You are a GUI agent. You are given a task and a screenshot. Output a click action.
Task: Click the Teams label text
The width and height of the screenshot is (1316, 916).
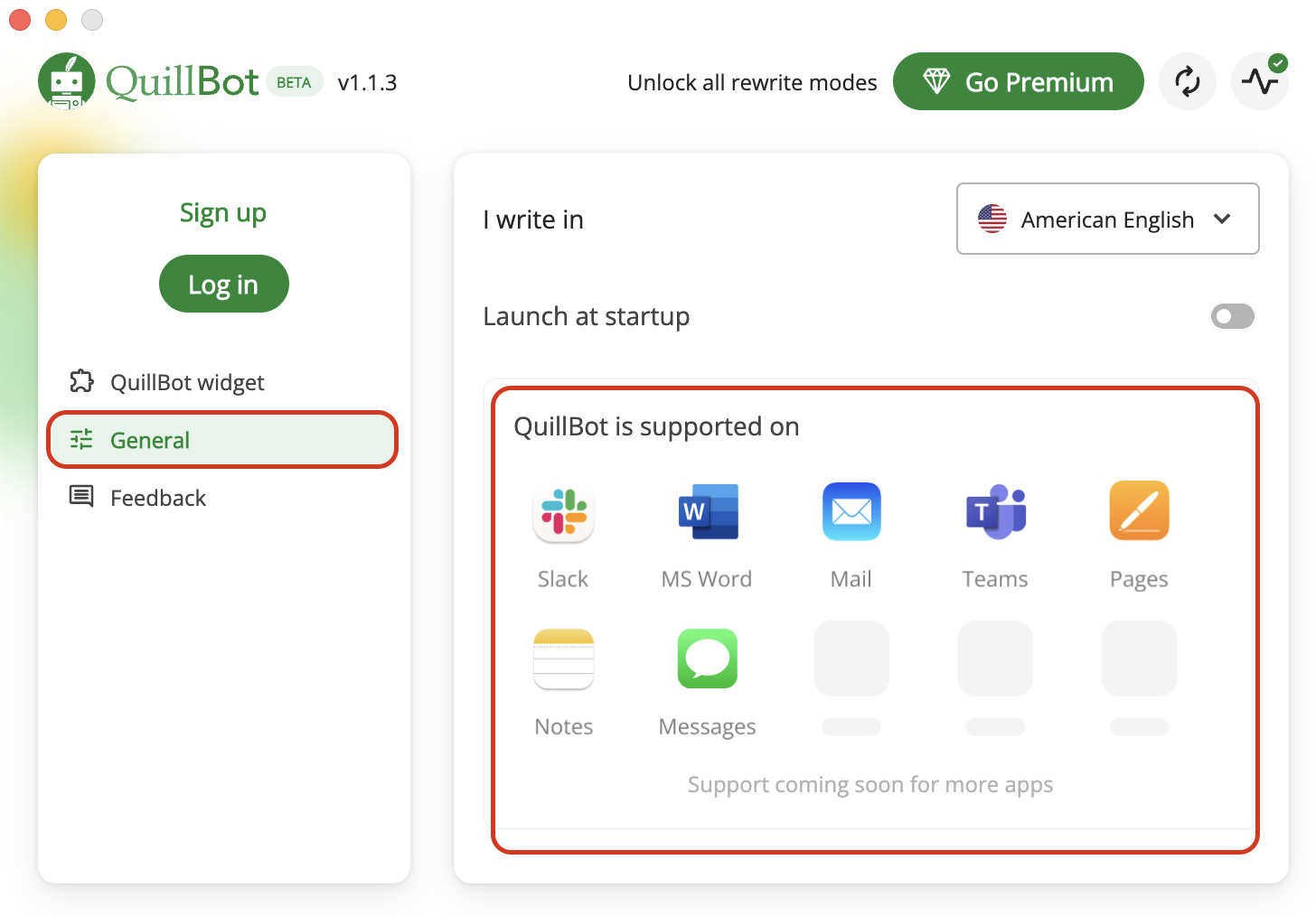tap(995, 579)
